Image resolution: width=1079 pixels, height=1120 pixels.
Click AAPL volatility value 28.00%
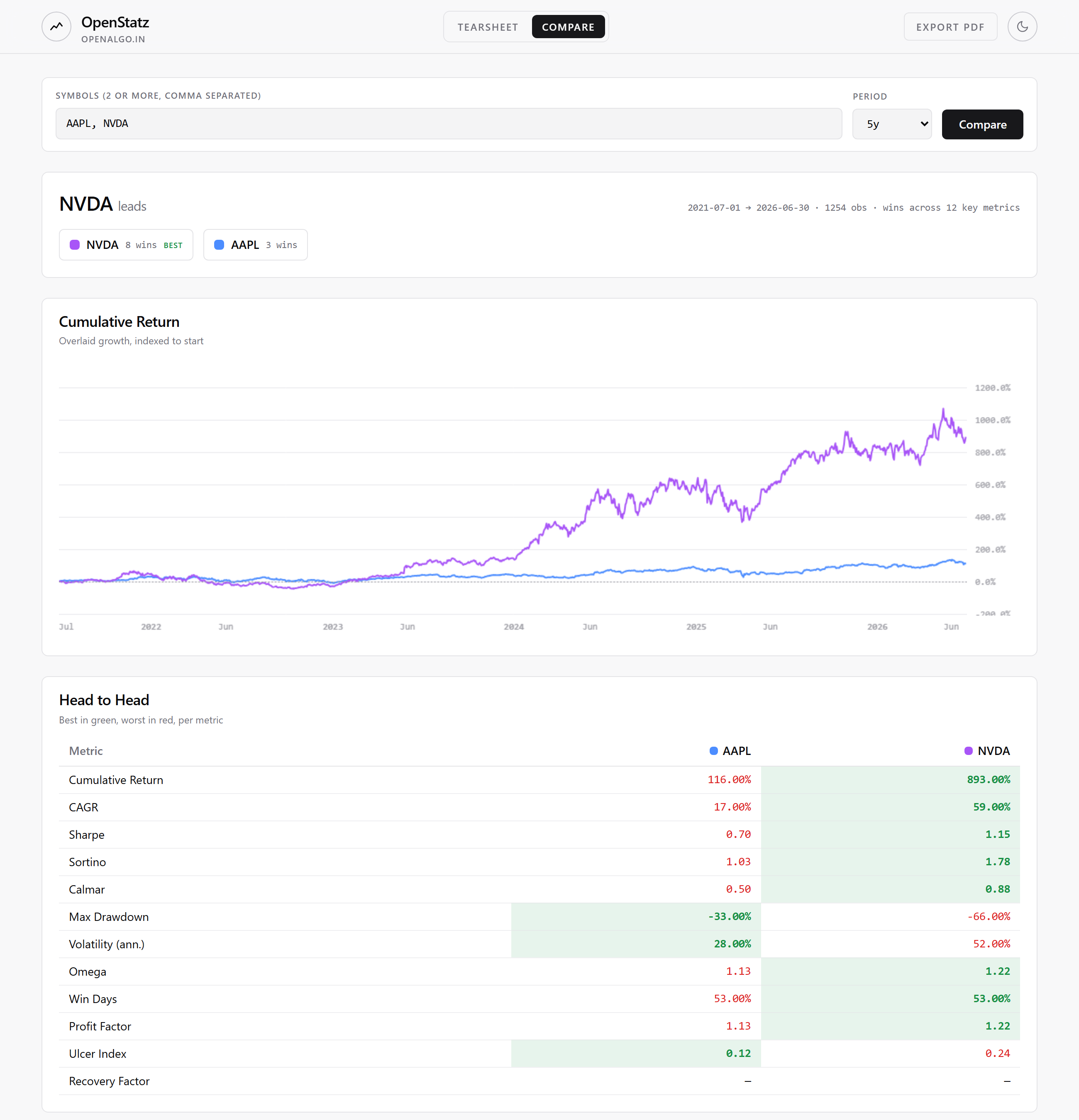[x=732, y=944]
